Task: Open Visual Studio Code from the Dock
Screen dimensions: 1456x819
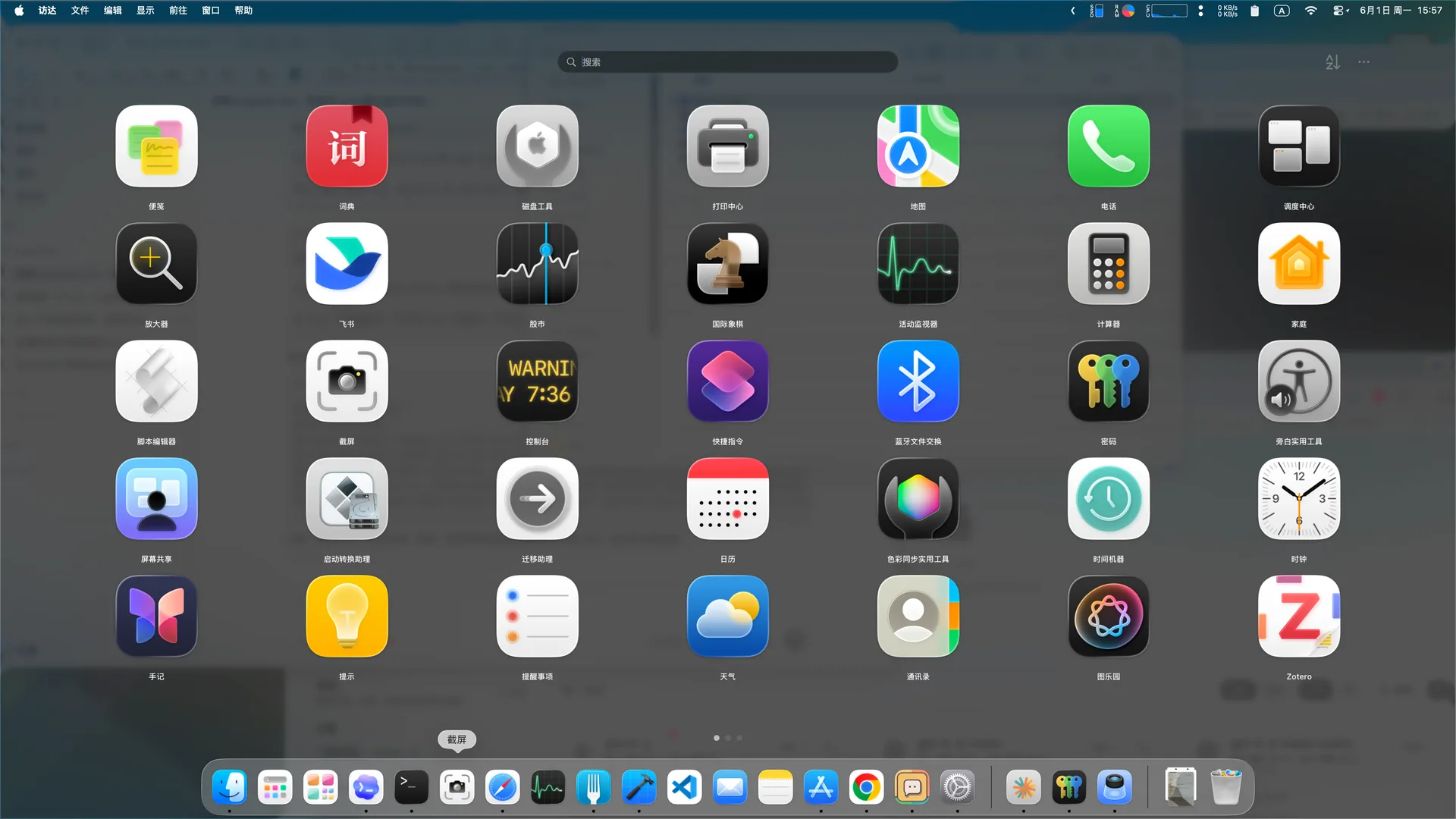Action: point(684,788)
